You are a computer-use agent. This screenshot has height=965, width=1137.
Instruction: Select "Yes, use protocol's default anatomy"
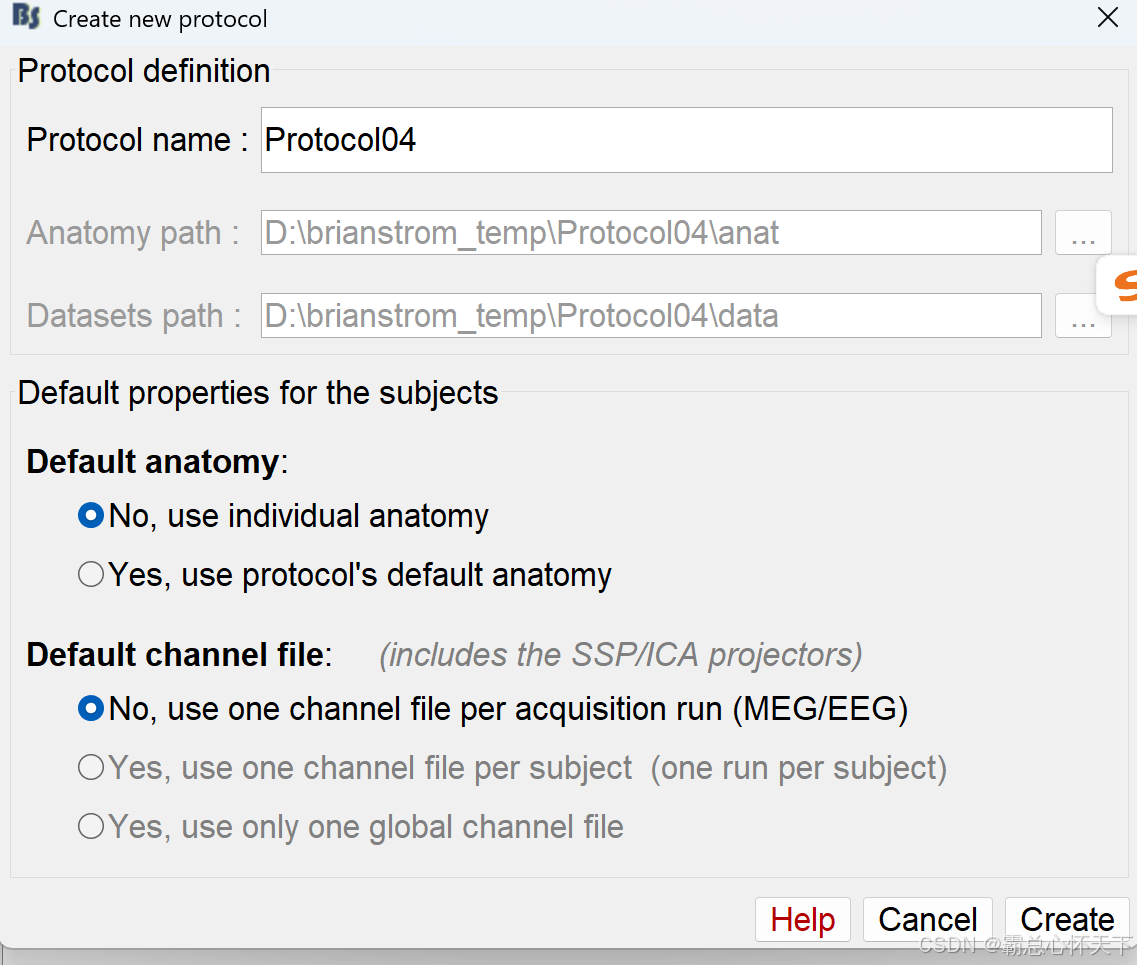pyautogui.click(x=91, y=575)
